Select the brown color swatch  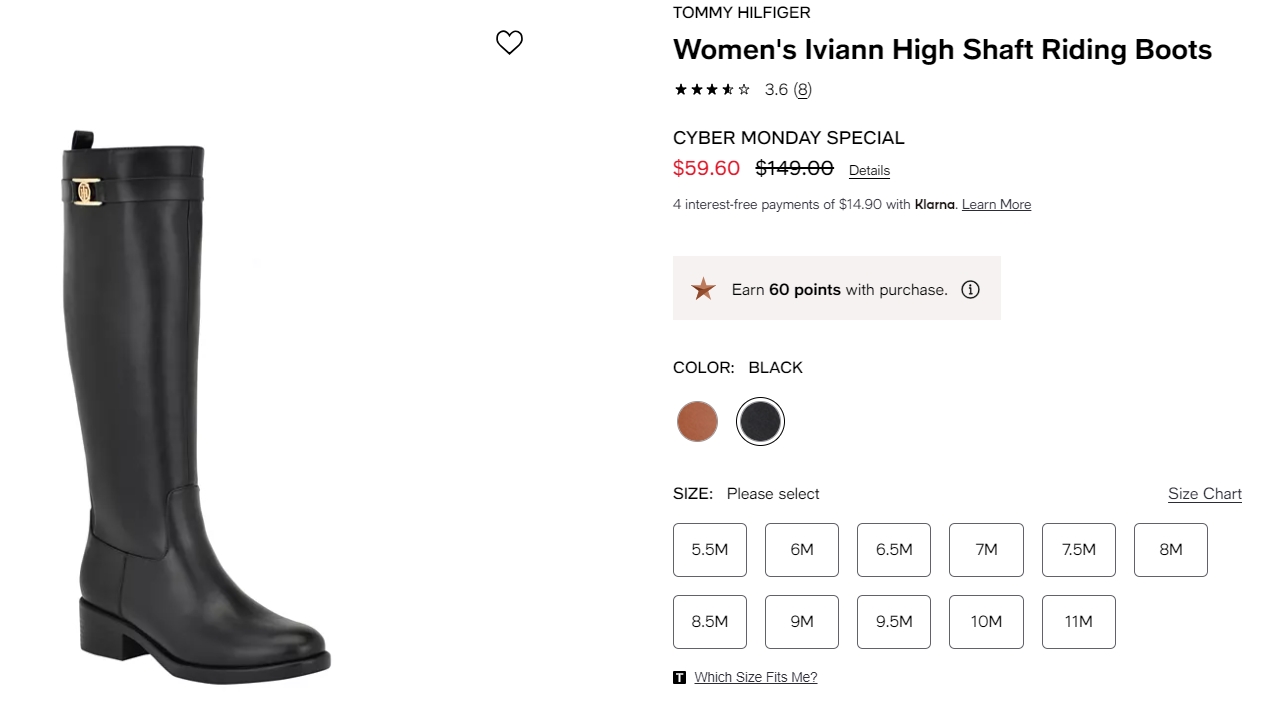697,421
